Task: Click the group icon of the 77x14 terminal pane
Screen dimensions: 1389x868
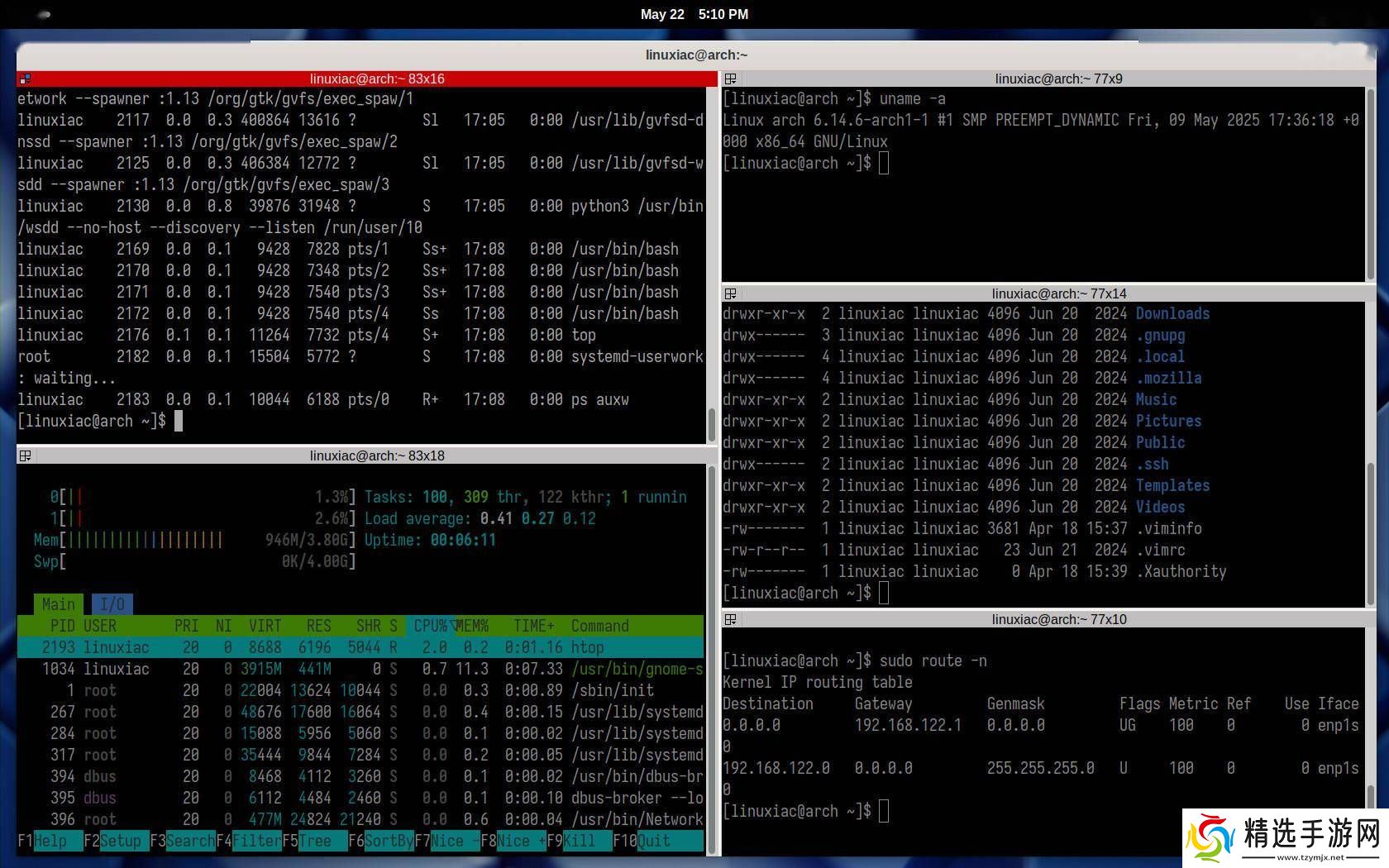Action: point(730,294)
